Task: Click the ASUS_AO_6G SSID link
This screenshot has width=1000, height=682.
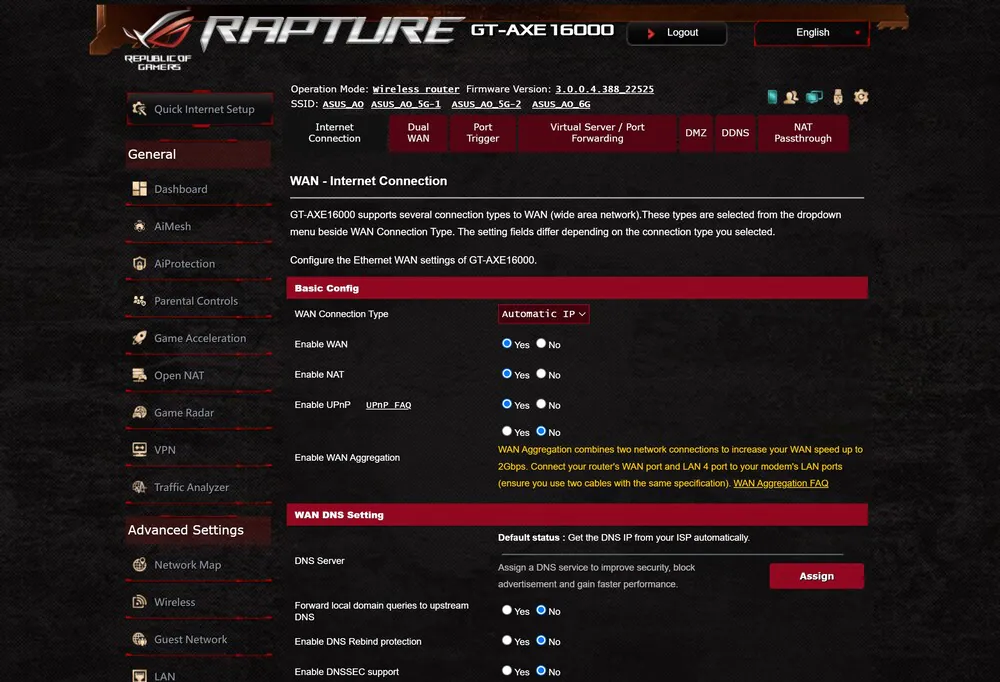Action: (561, 104)
